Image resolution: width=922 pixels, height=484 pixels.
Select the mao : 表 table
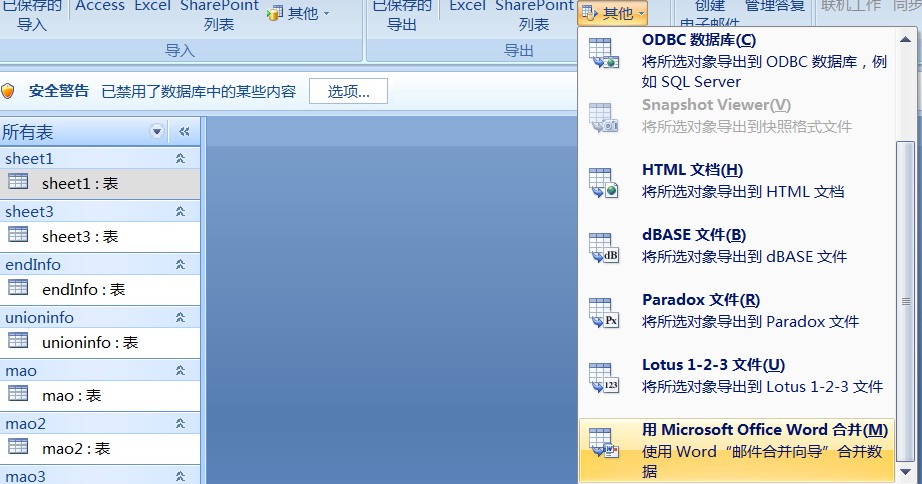click(100, 395)
